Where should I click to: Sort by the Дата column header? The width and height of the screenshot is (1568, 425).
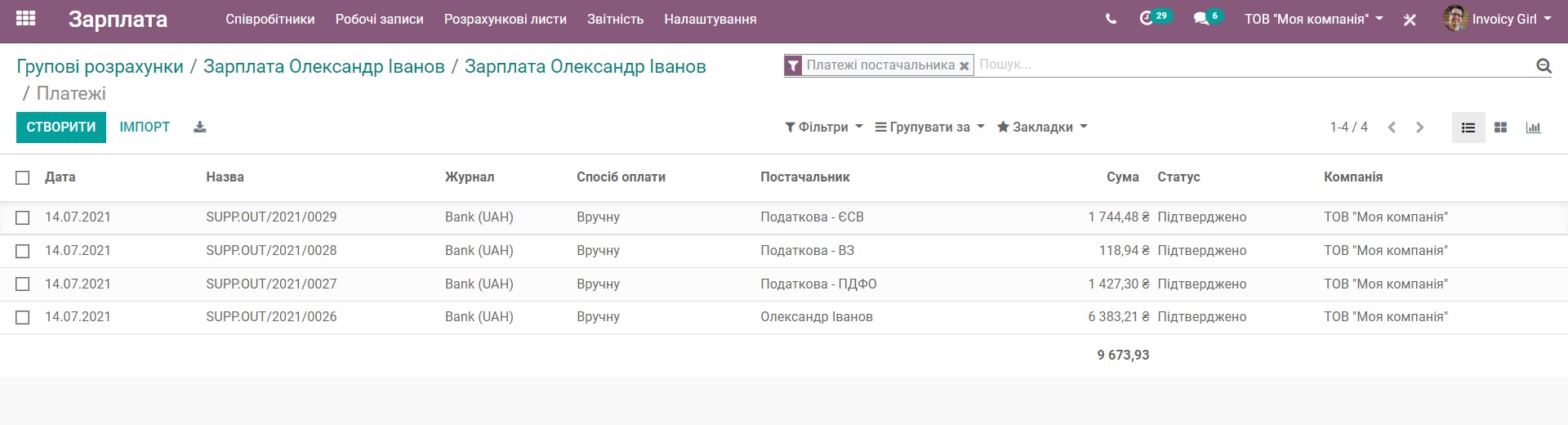(60, 177)
